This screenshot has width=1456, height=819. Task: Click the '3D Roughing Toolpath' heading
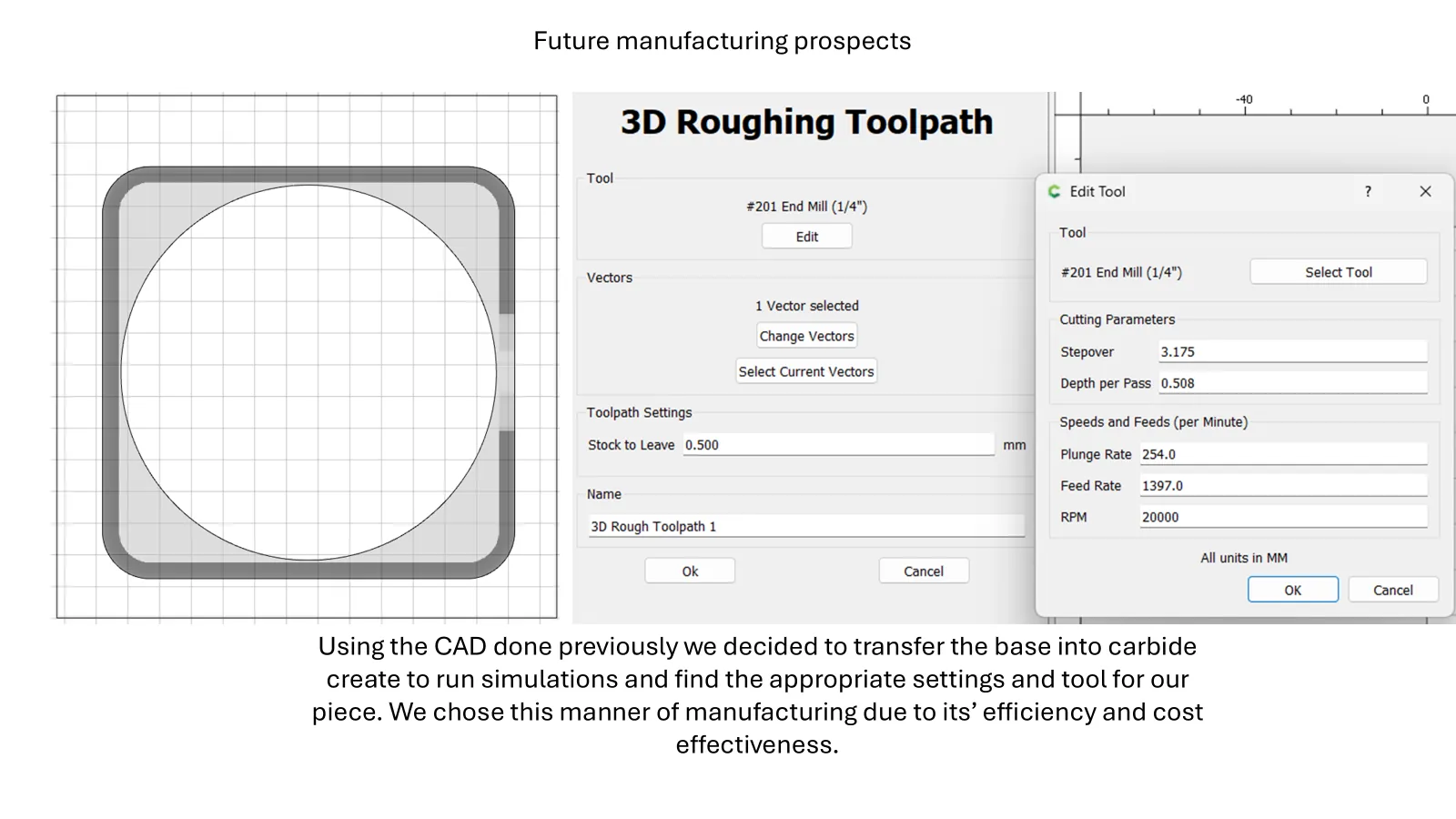click(x=806, y=122)
